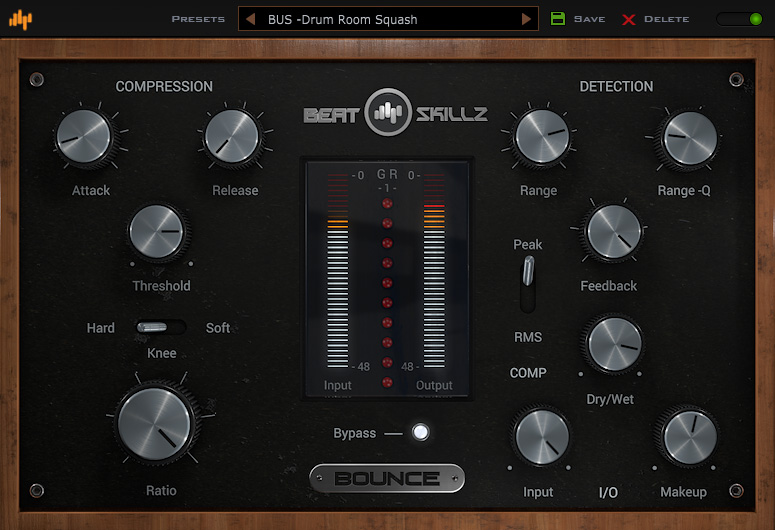This screenshot has height=530, width=775.
Task: Click the large Ratio knob
Action: click(x=156, y=425)
